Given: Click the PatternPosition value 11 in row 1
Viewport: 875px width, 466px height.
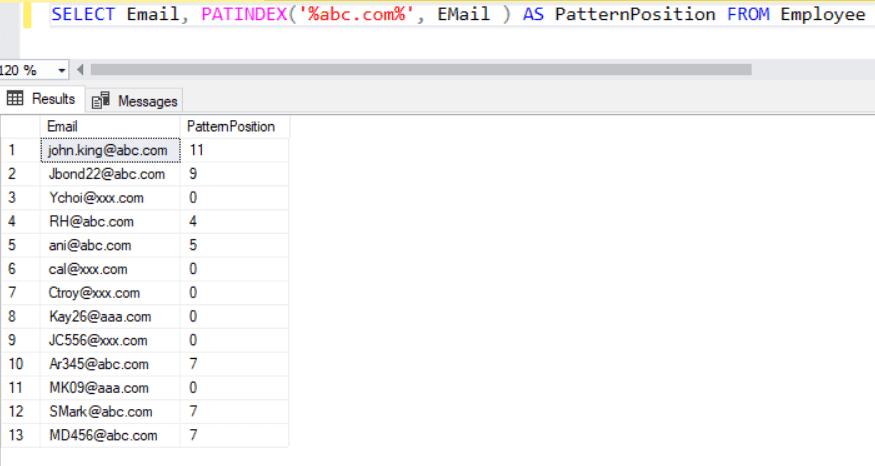Looking at the screenshot, I should pyautogui.click(x=196, y=150).
